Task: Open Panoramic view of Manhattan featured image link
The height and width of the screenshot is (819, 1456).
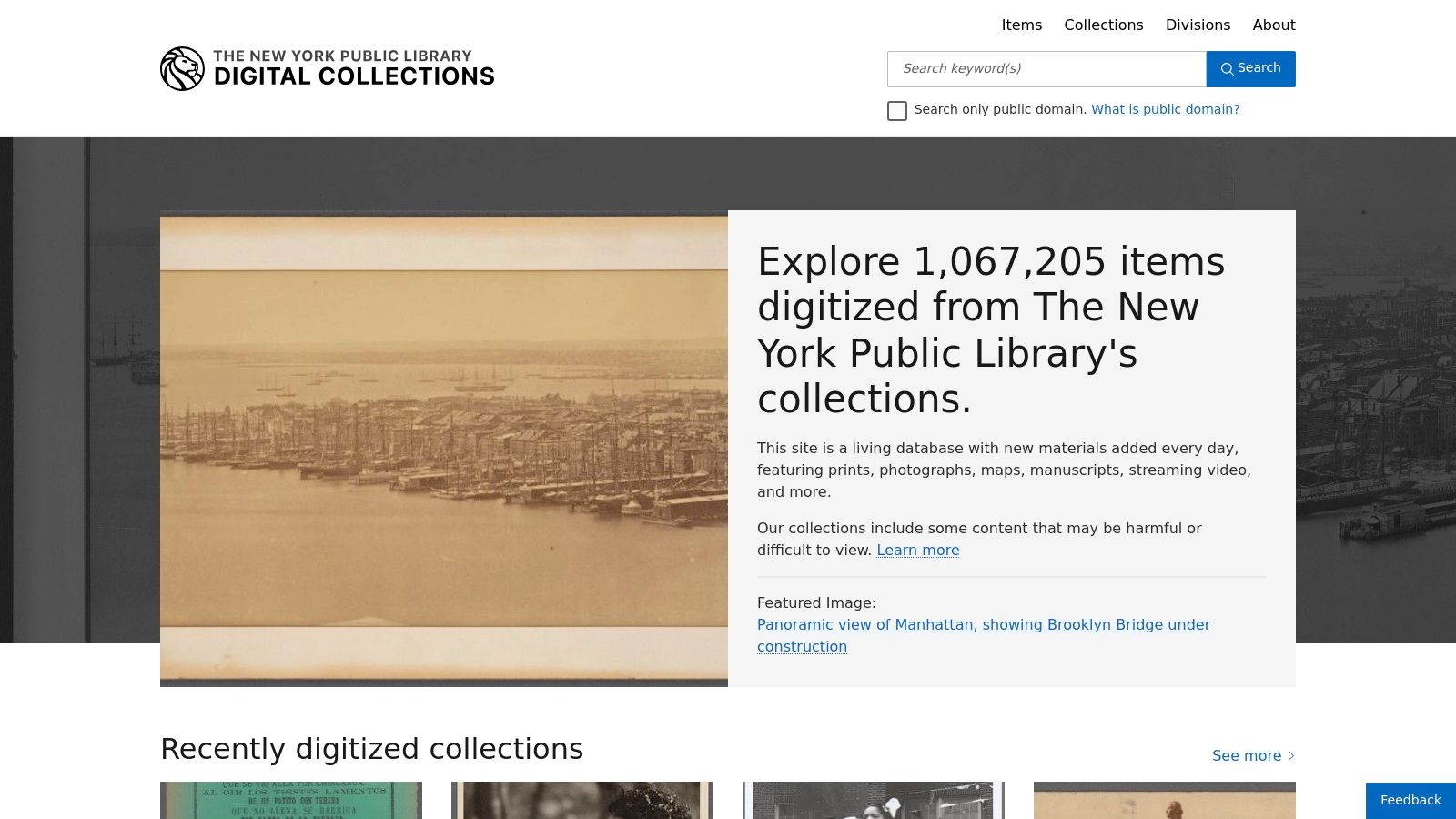Action: coord(983,635)
